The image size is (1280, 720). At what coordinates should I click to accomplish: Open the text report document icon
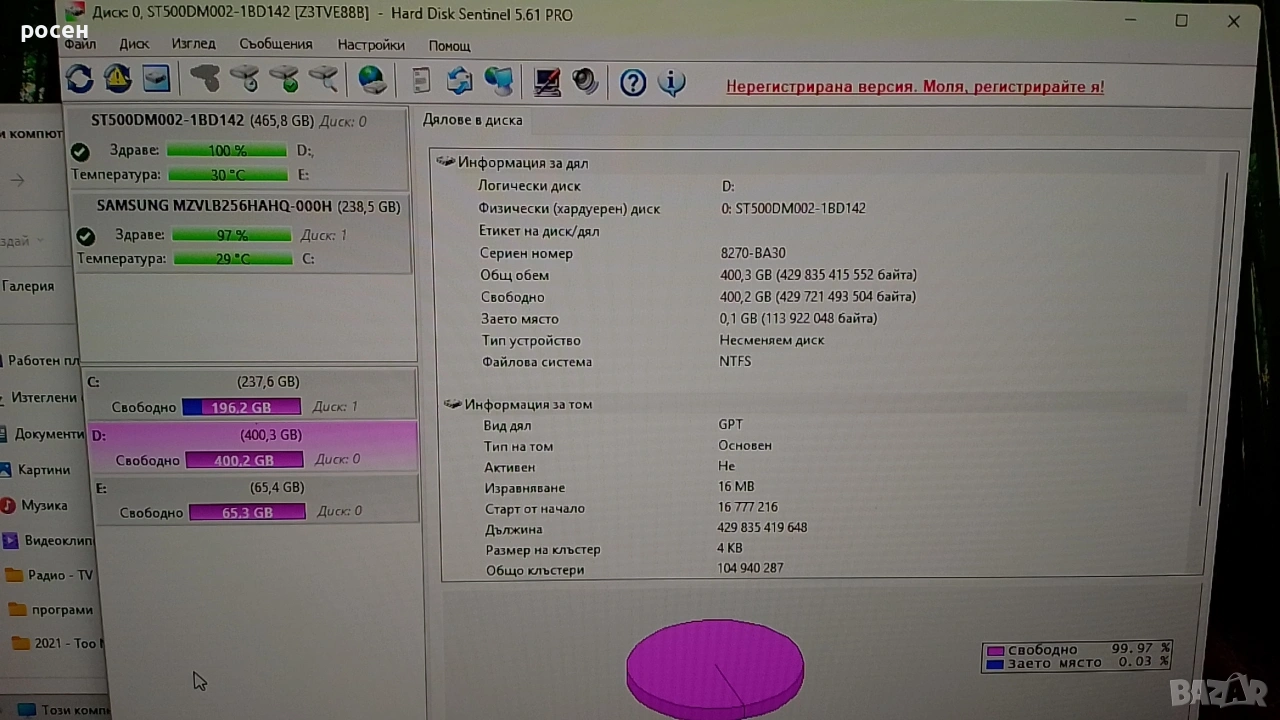[421, 80]
